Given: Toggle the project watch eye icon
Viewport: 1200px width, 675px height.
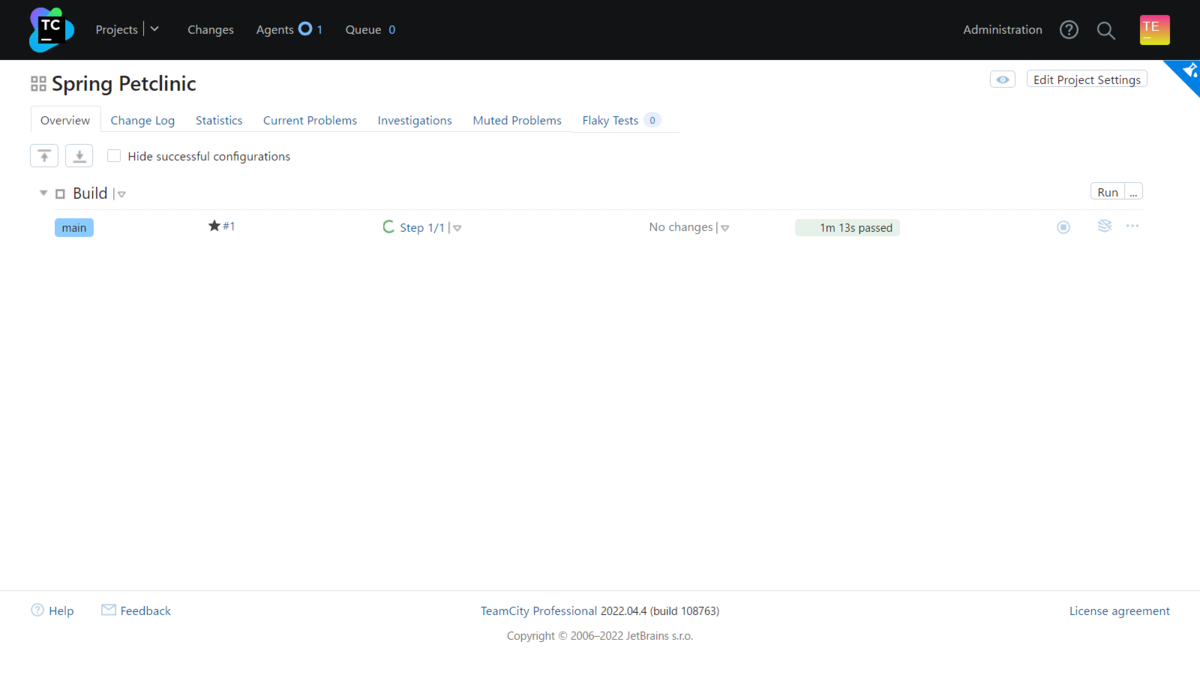Looking at the screenshot, I should (1002, 80).
